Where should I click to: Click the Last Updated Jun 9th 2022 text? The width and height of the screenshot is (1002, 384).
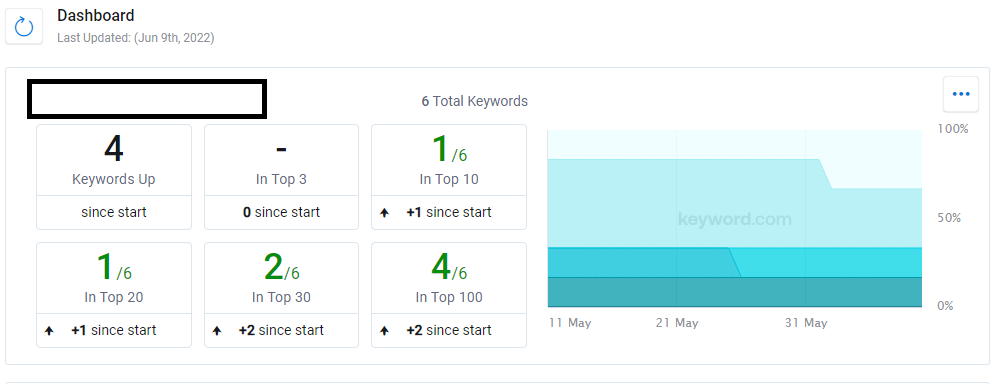pyautogui.click(x=135, y=38)
